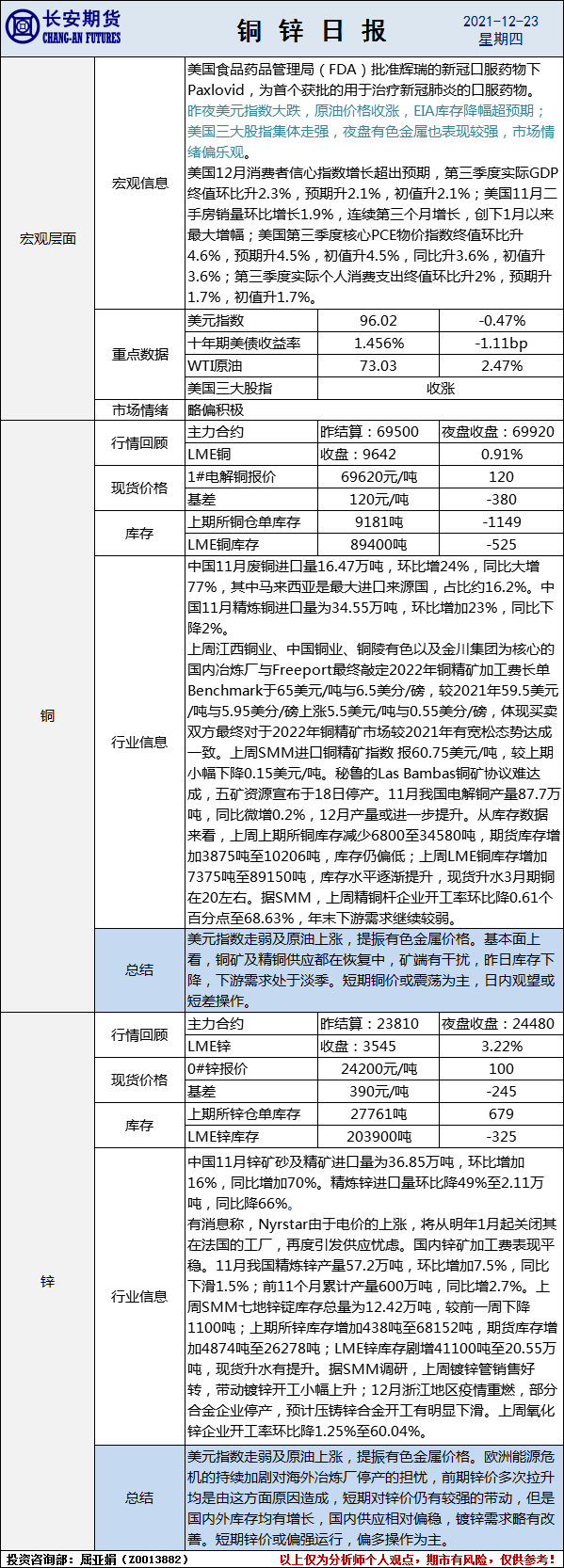Click the 0.91% LME copper change
Image resolution: width=564 pixels, height=1568 pixels.
click(501, 454)
